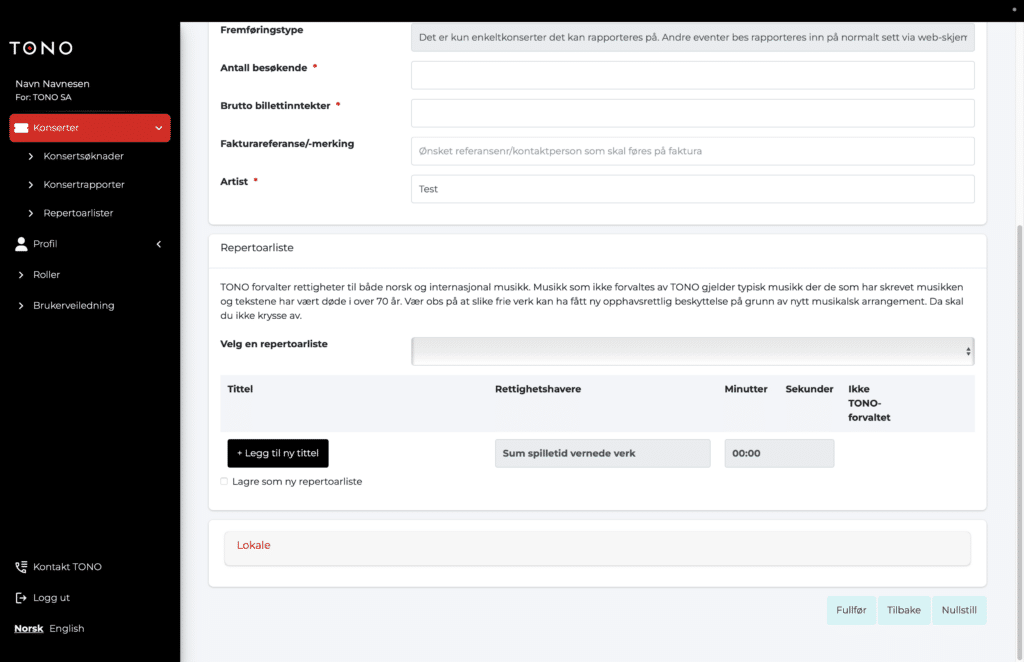Click the 00:00 total time field
The image size is (1024, 662).
[x=779, y=453]
